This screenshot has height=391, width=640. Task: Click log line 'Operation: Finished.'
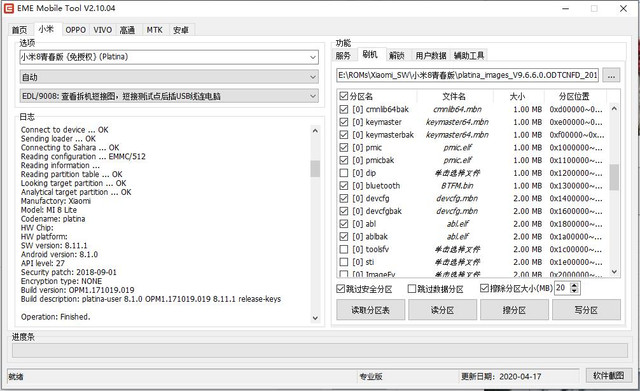tap(56, 317)
